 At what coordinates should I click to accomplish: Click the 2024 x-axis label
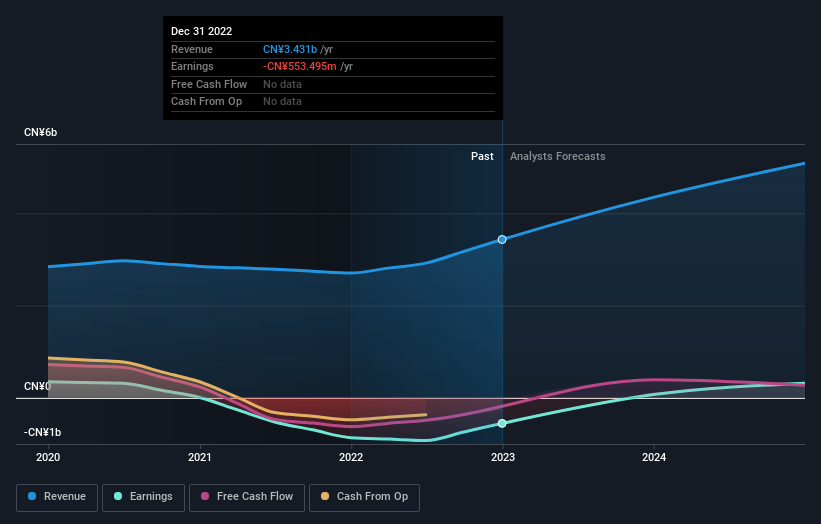654,457
